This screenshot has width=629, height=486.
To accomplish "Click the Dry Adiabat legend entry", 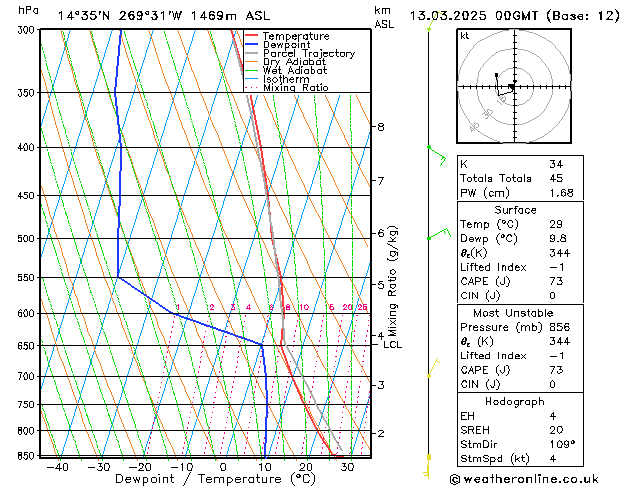I will click(286, 62).
